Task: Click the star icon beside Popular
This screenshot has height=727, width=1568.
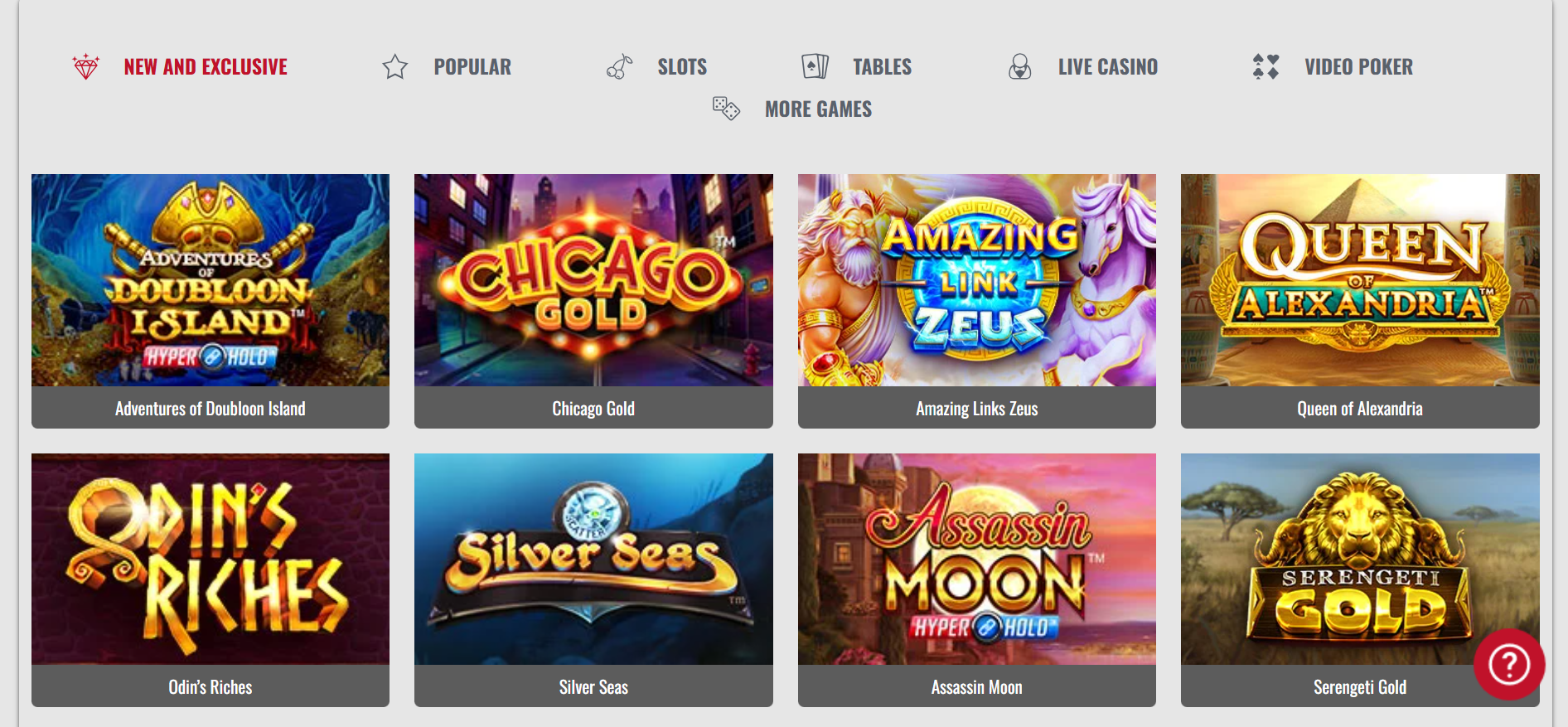Action: point(395,66)
